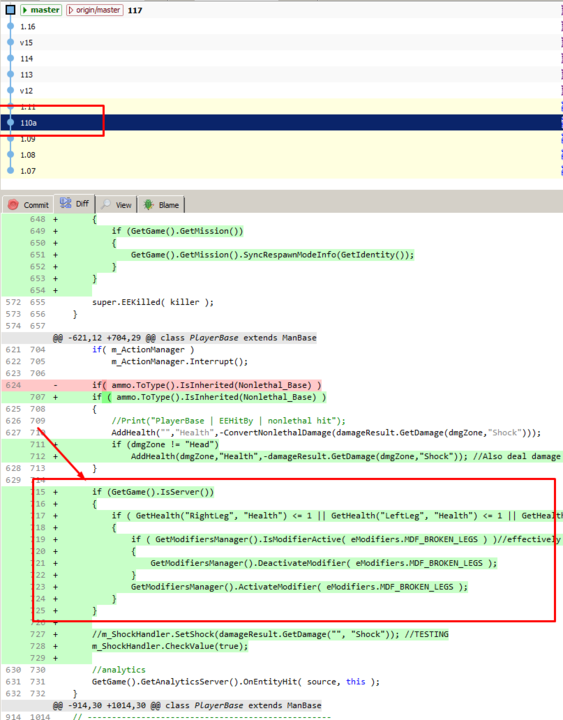Viewport: 563px width, 720px height.
Task: Click line 'if (GetGame().GetMission())'
Action: (x=177, y=231)
